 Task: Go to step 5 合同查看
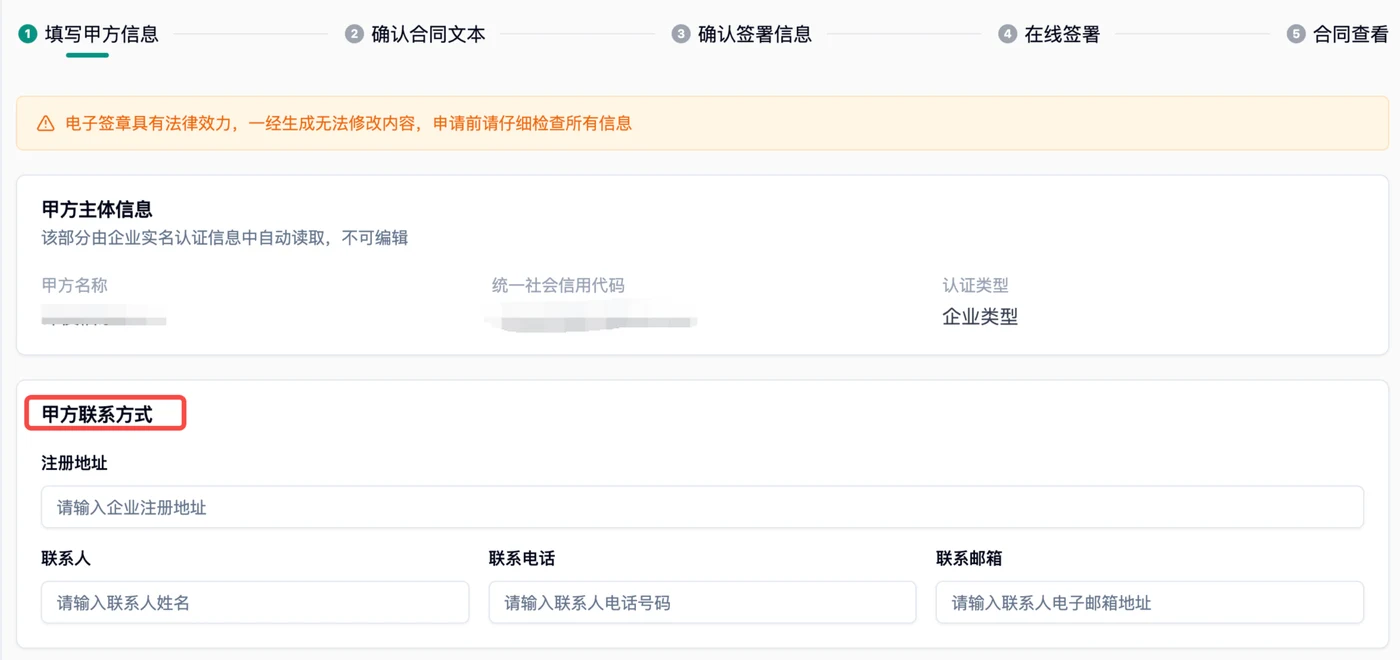[1338, 34]
